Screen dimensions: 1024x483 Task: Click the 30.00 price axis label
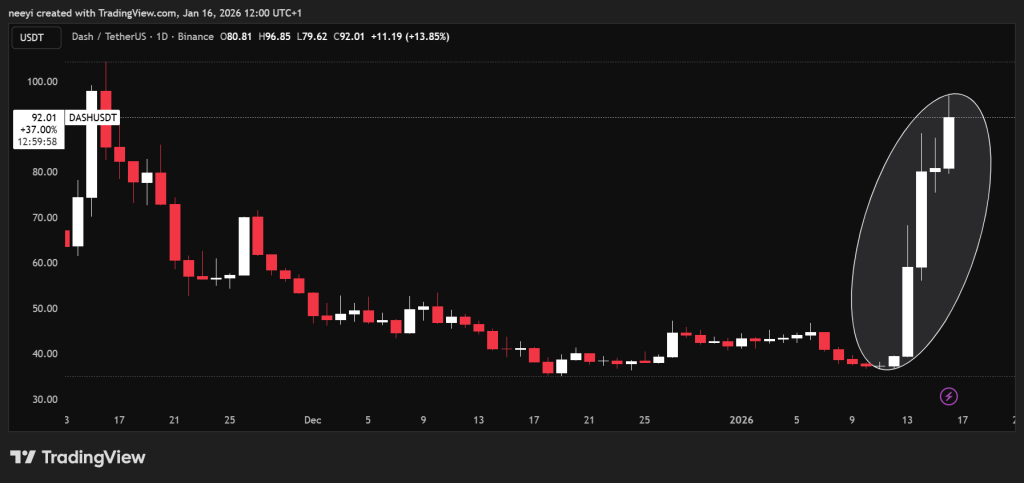[45, 399]
